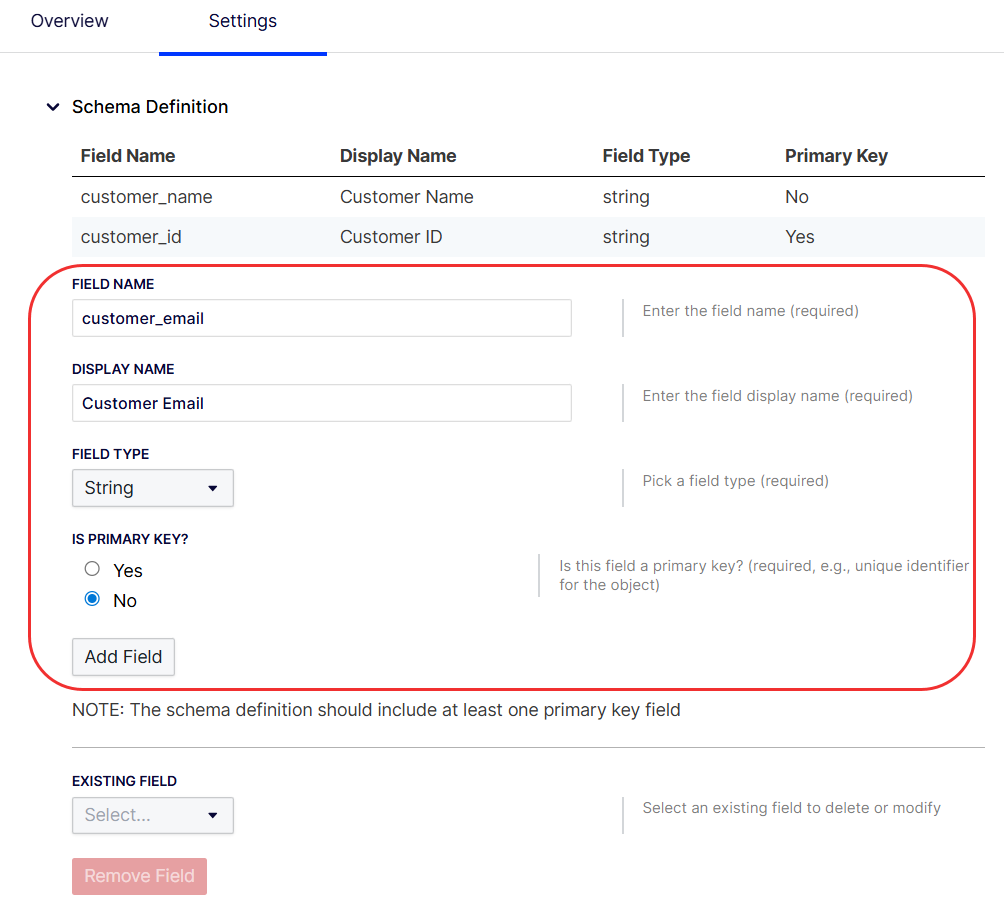Screen dimensions: 1004x916
Task: Select Yes for Is Primary Key
Action: [93, 569]
